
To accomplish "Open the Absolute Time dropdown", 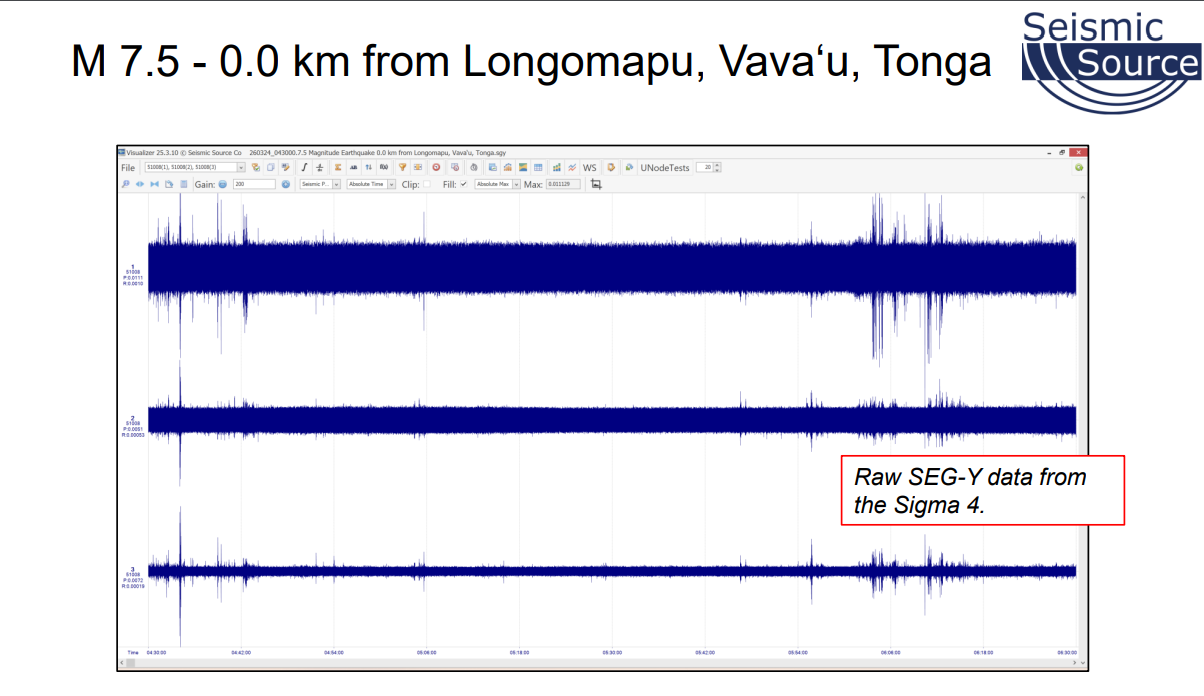I will (371, 184).
